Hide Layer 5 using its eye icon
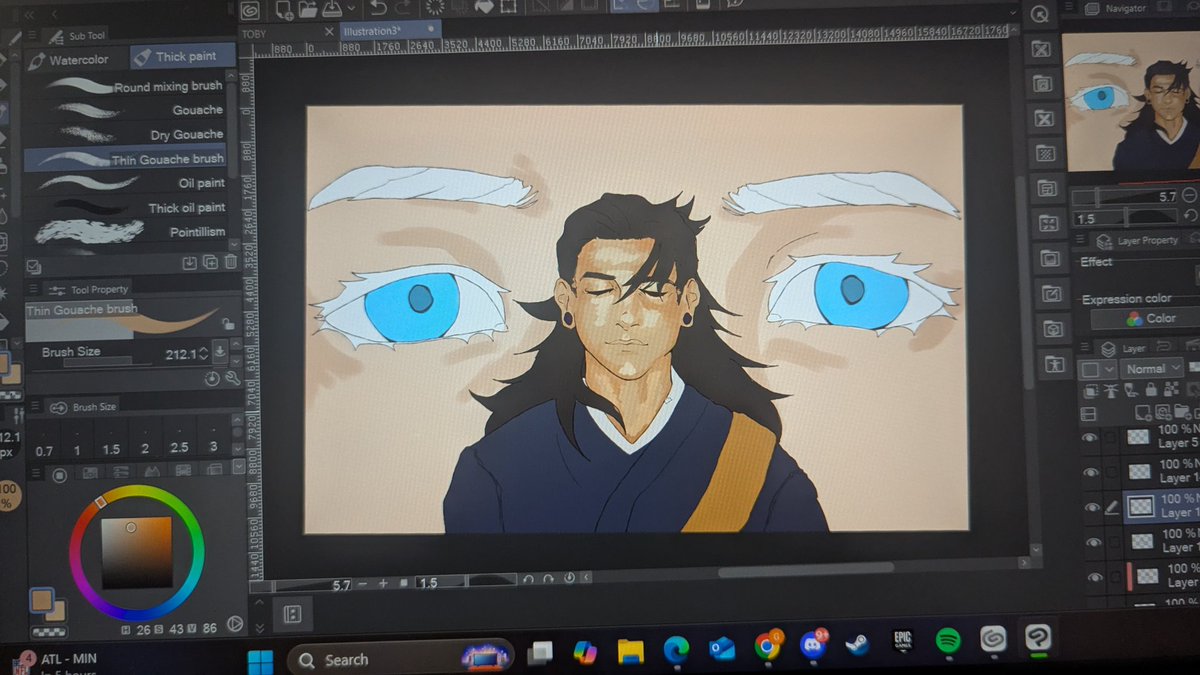Viewport: 1200px width, 675px height. coord(1089,437)
